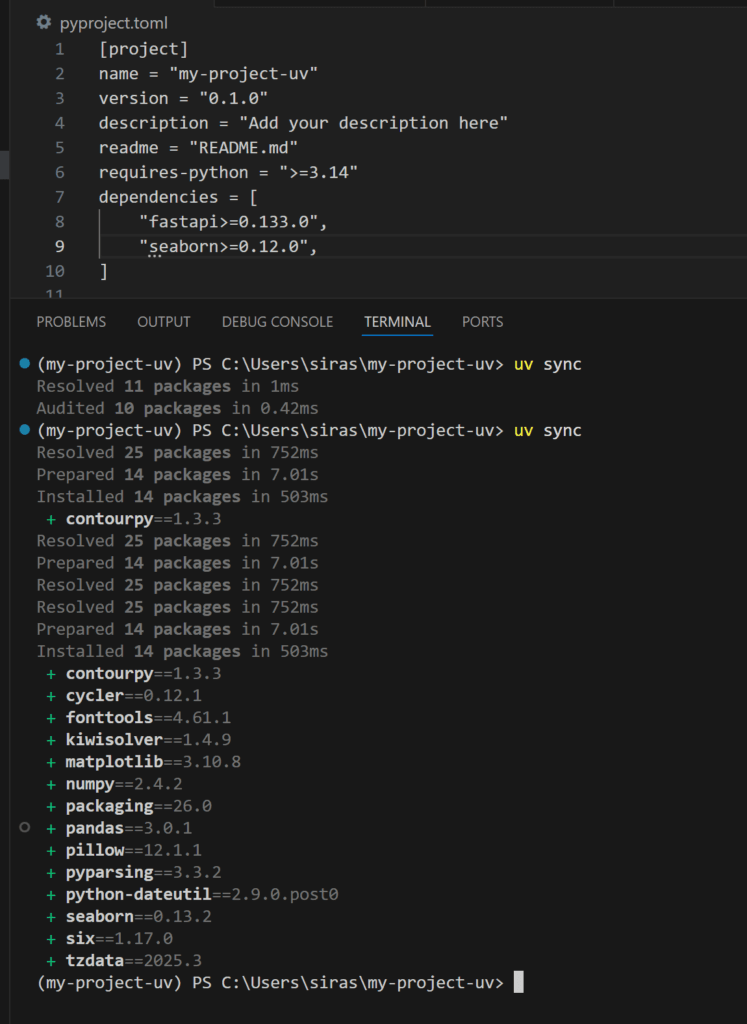Click the closing bracket on line 10
This screenshot has height=1024, width=747.
pyautogui.click(x=103, y=271)
